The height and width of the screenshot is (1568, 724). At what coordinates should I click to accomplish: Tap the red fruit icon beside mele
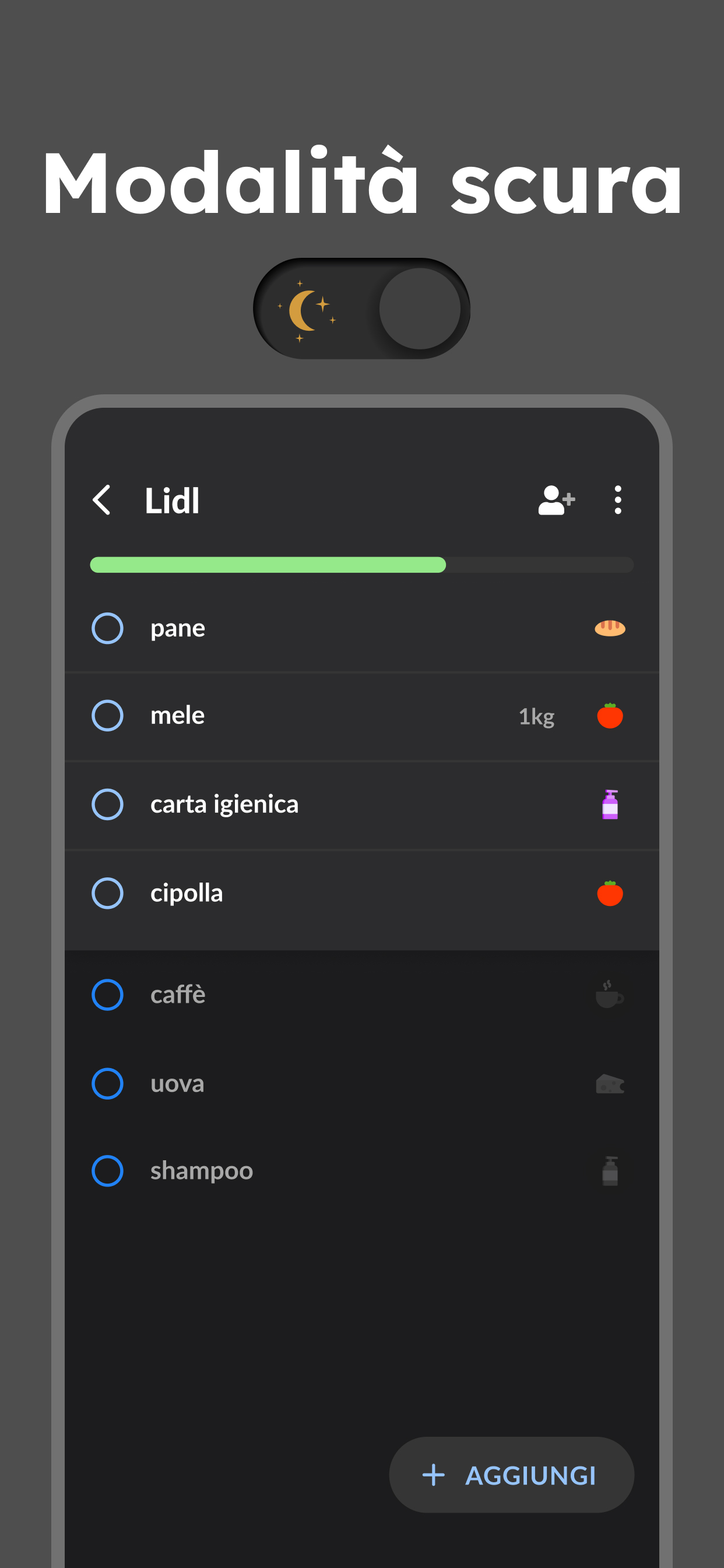[610, 716]
